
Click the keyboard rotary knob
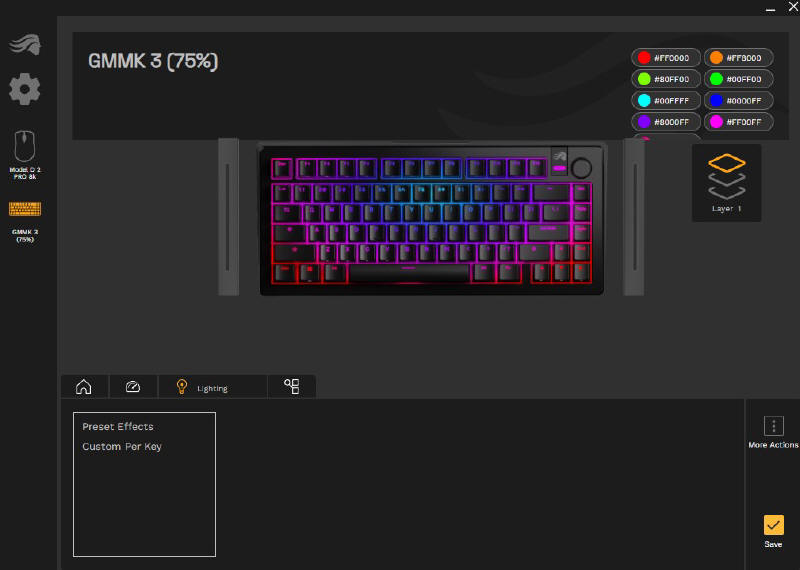point(581,167)
